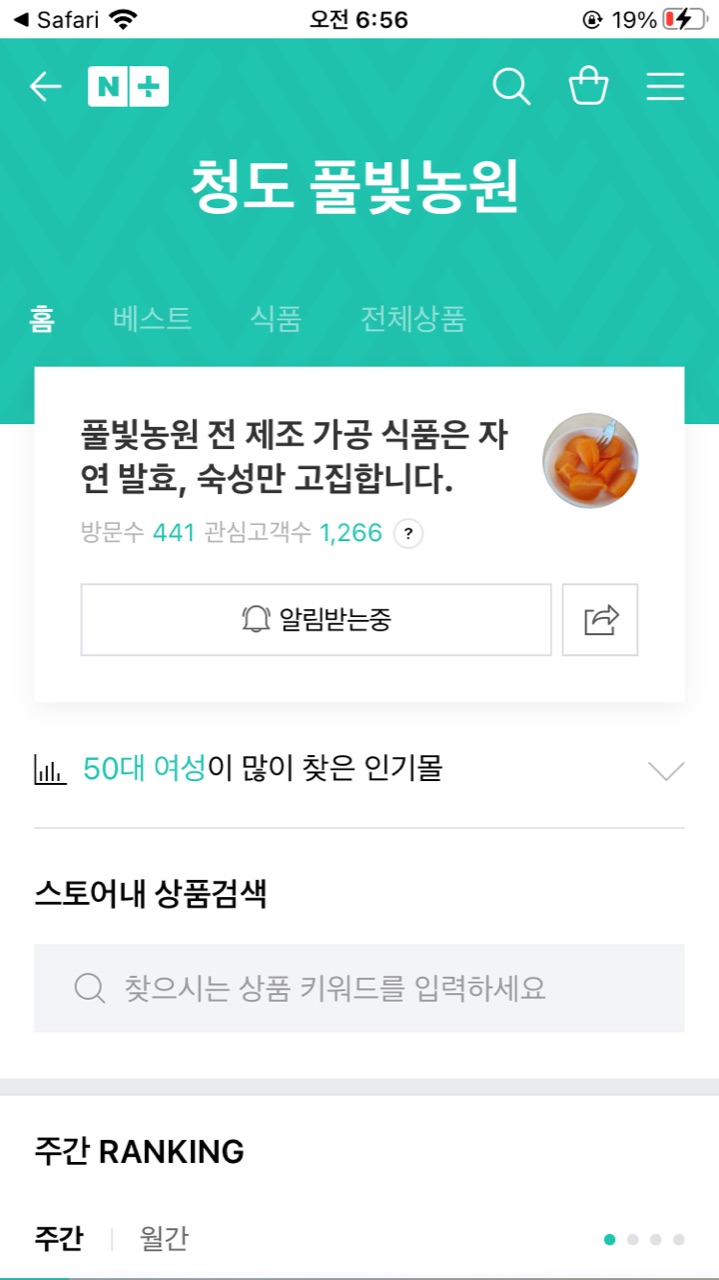Go to the 식품 tab
Image resolution: width=719 pixels, height=1280 pixels.
tap(276, 319)
